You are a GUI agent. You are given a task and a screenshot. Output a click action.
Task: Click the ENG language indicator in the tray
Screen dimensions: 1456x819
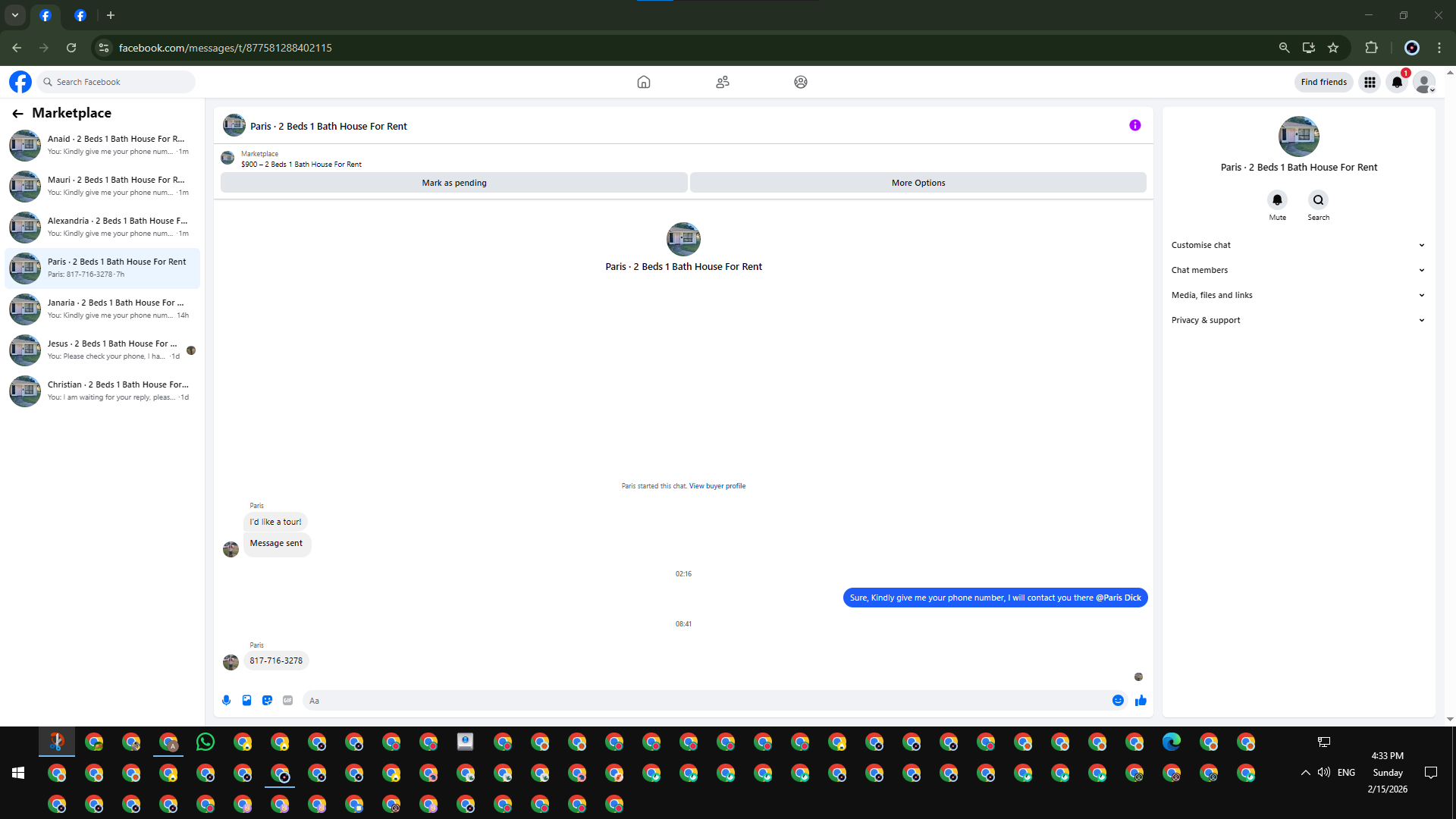click(x=1346, y=773)
